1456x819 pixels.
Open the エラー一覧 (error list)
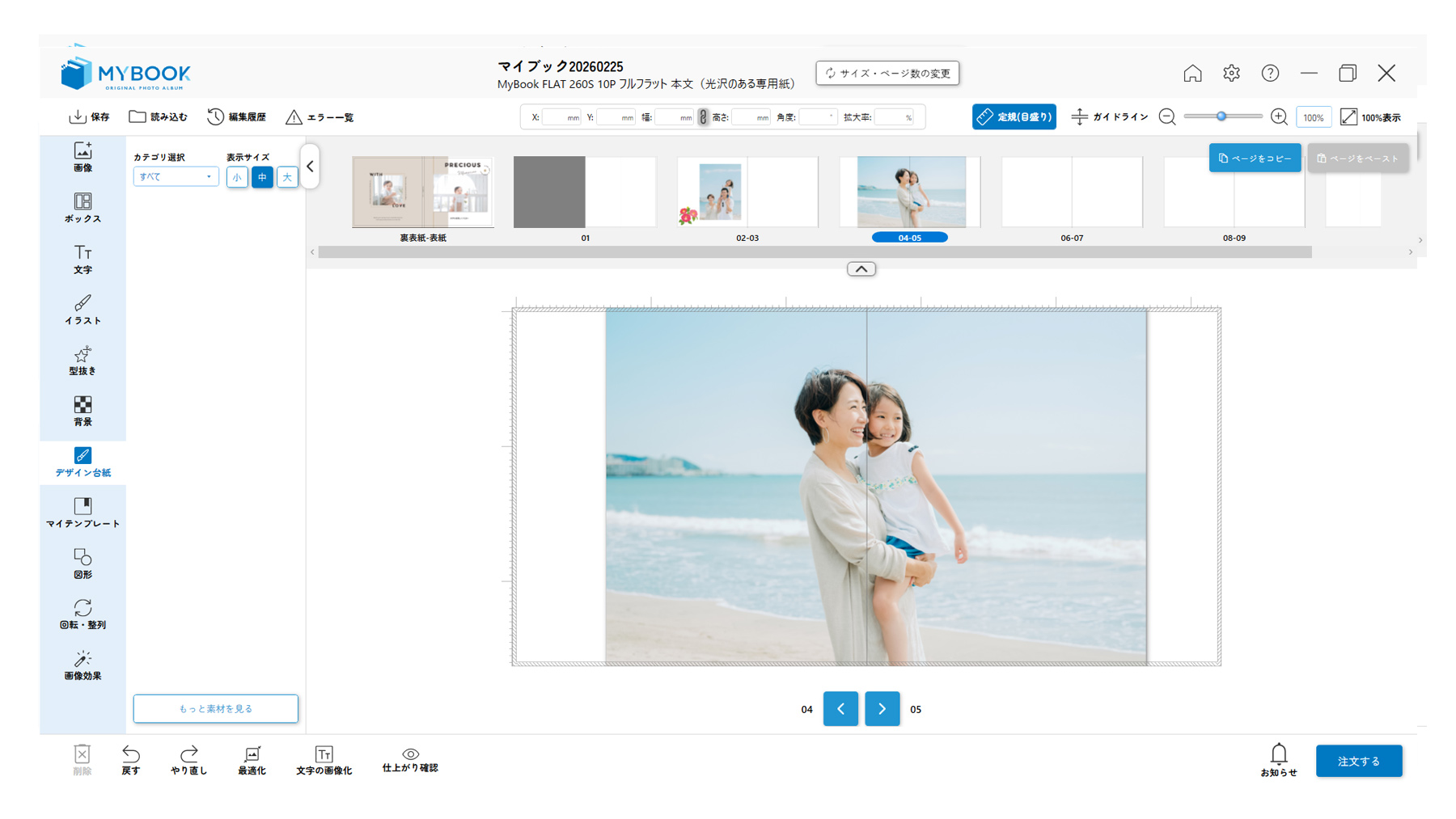pyautogui.click(x=320, y=117)
